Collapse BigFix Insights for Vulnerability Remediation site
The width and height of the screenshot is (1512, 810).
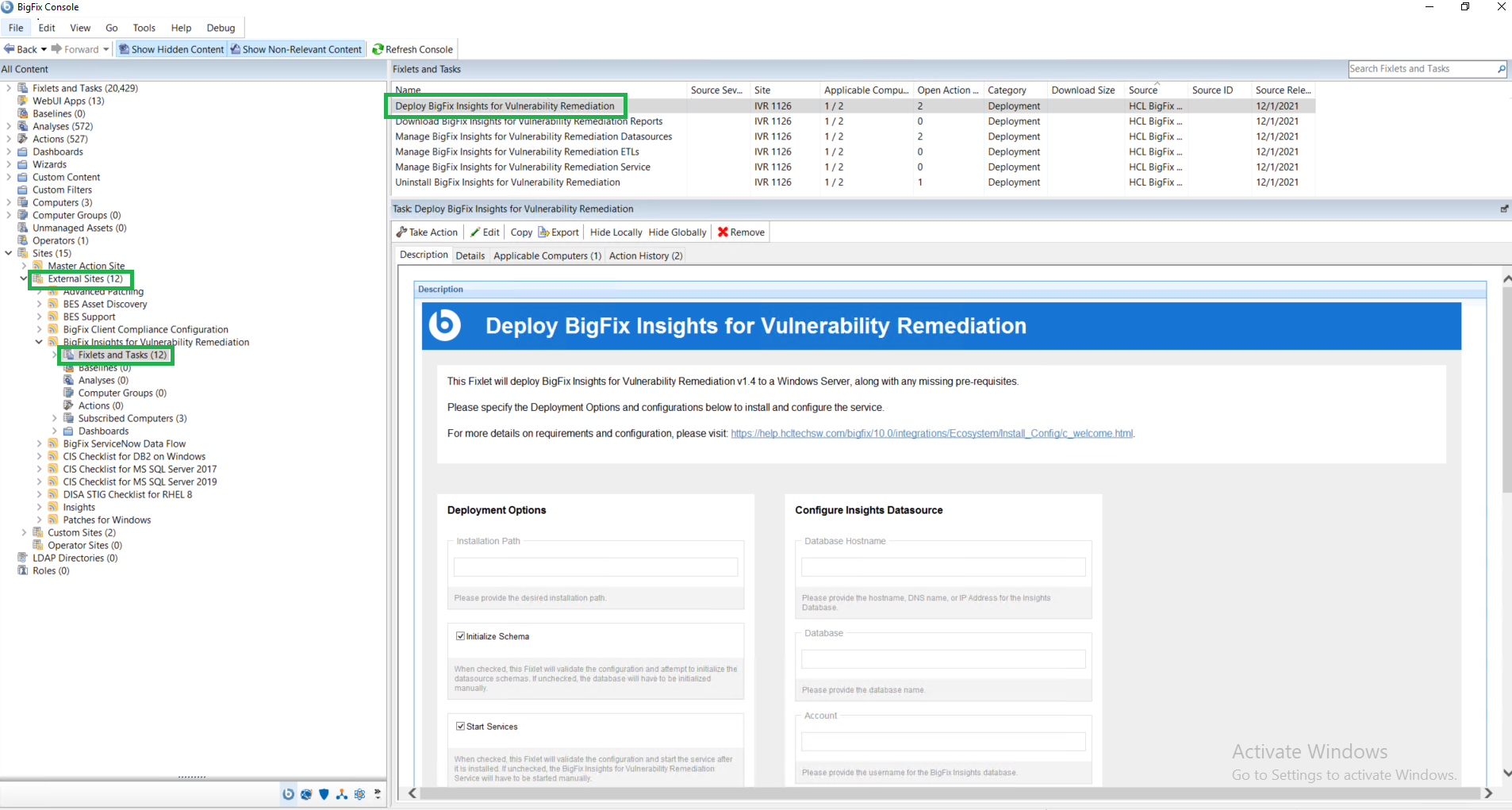(39, 342)
